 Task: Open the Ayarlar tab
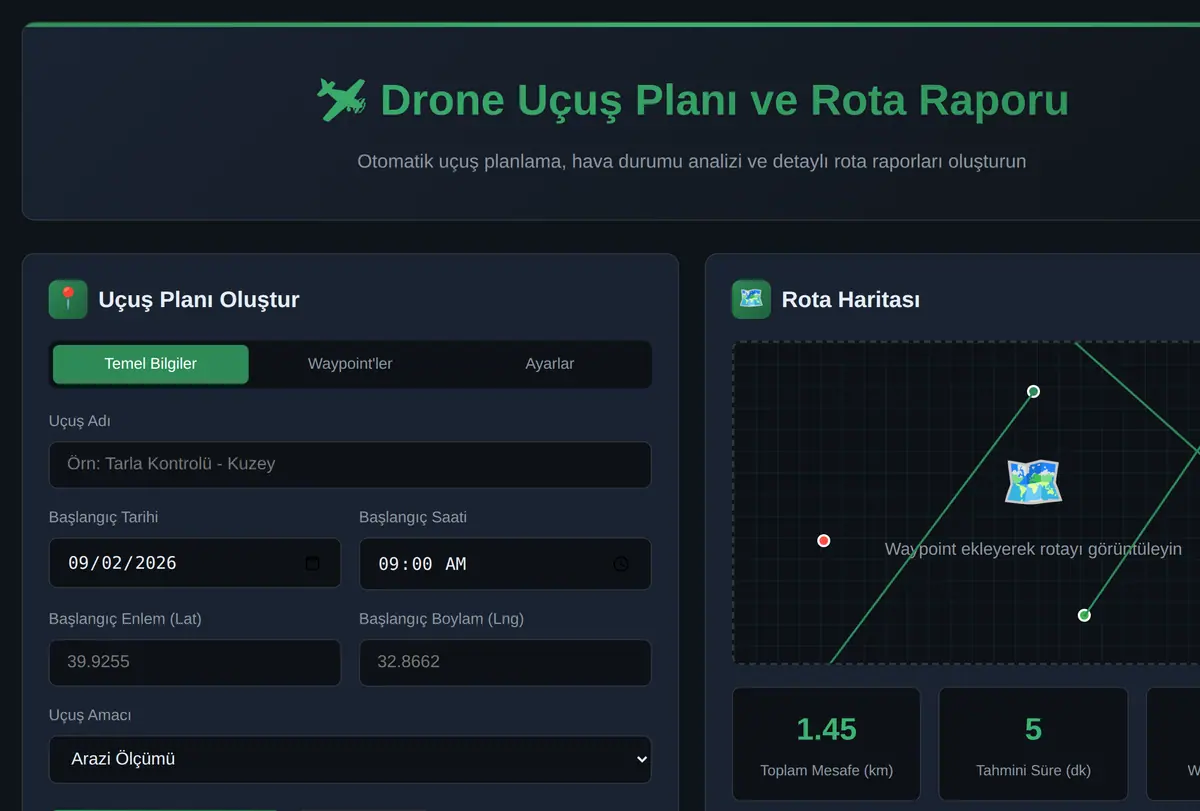(550, 364)
